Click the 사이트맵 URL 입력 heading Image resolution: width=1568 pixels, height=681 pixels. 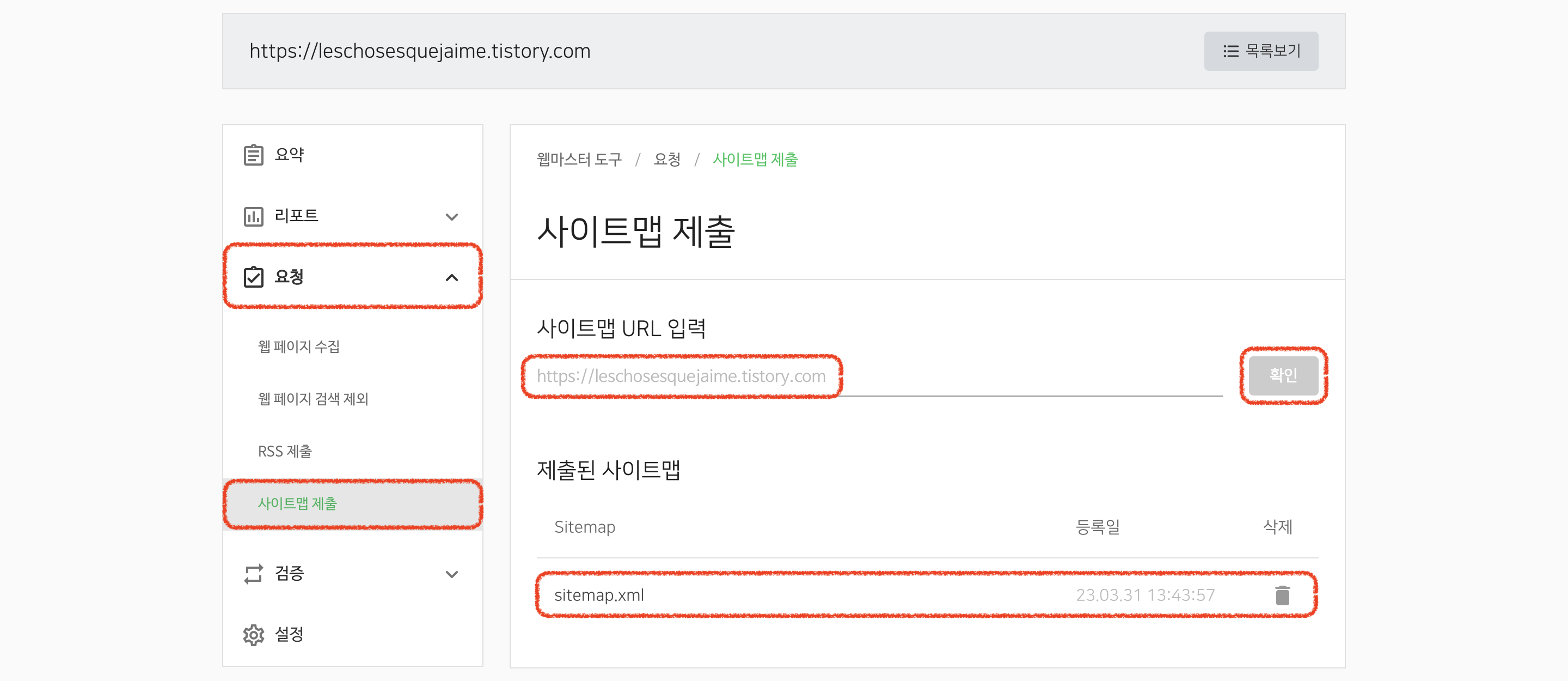(x=621, y=329)
